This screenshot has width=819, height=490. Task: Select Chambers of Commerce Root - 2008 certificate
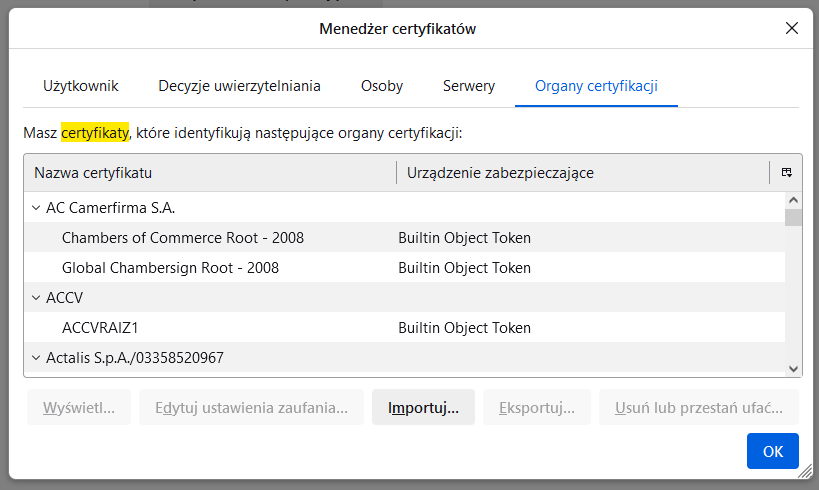[183, 238]
